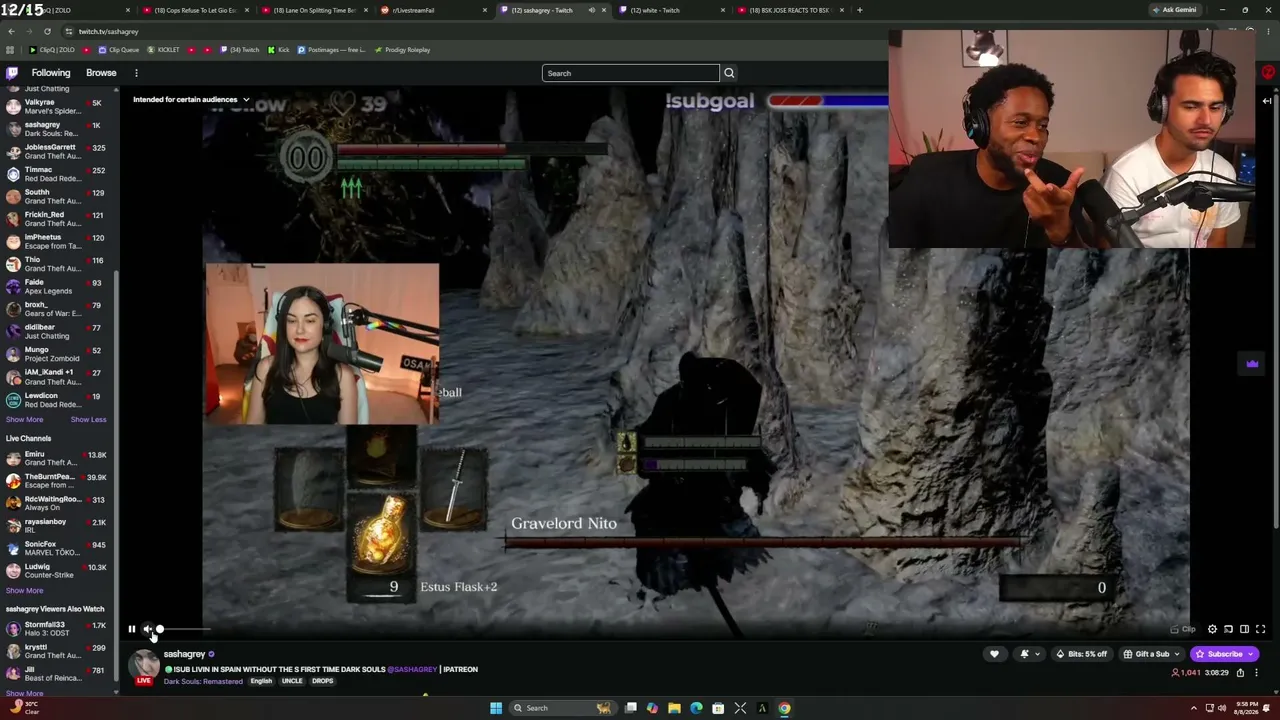The width and height of the screenshot is (1280, 720).
Task: Open the Clip Queue bookmark
Action: (119, 50)
